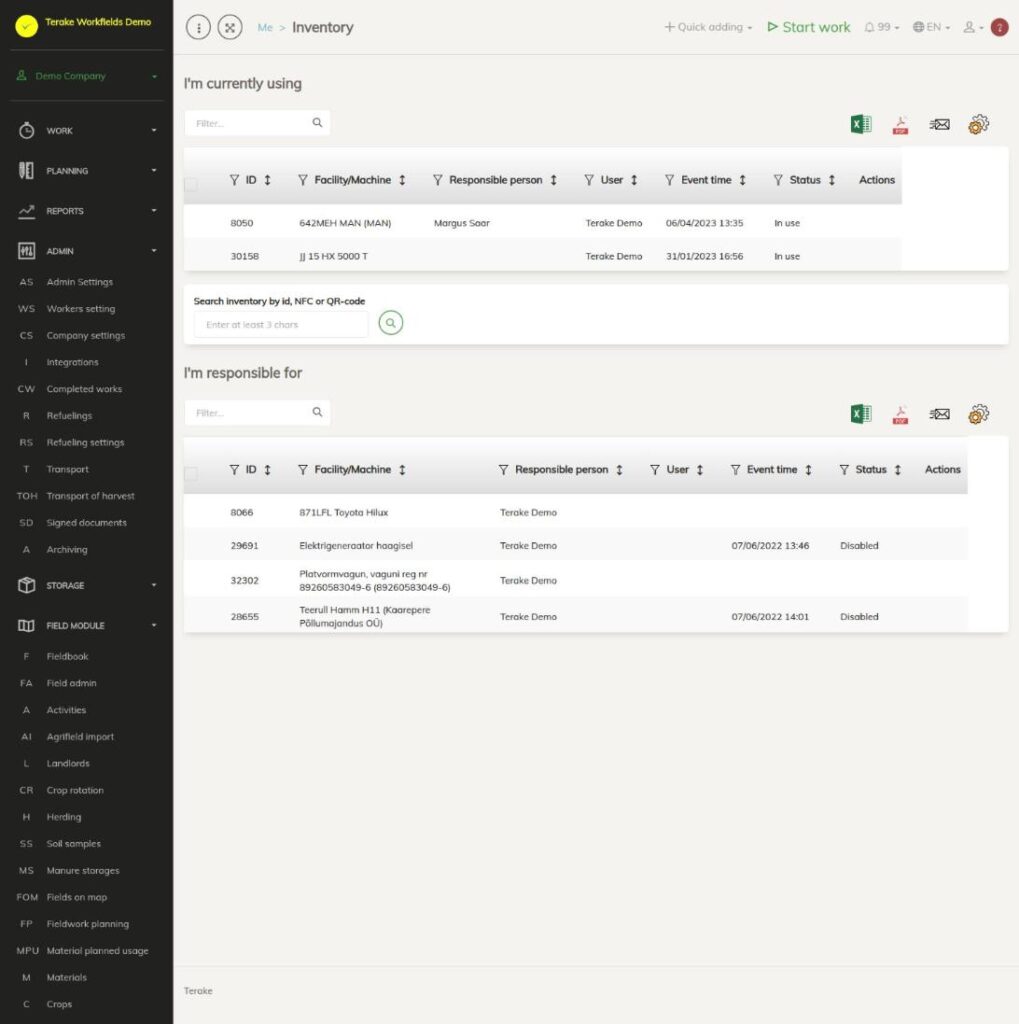Select row '871LFL Toyota Hilux'

point(575,513)
